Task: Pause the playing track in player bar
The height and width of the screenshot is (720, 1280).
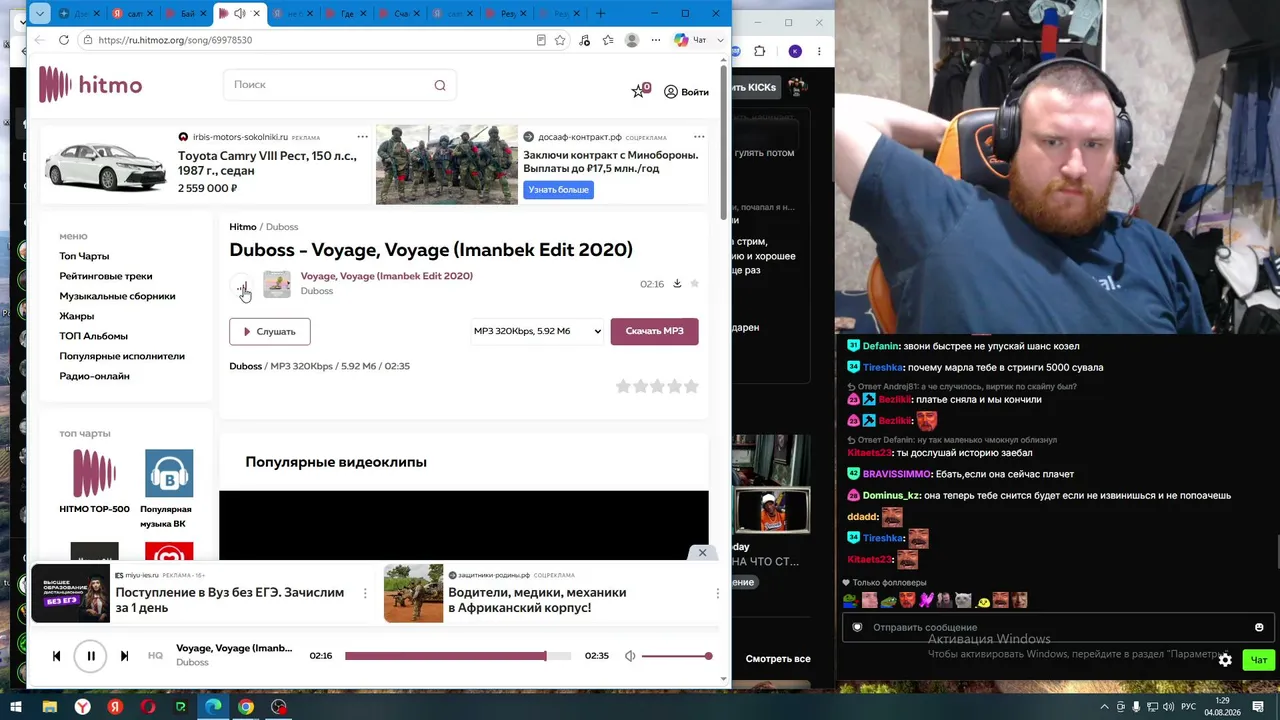Action: coord(90,656)
